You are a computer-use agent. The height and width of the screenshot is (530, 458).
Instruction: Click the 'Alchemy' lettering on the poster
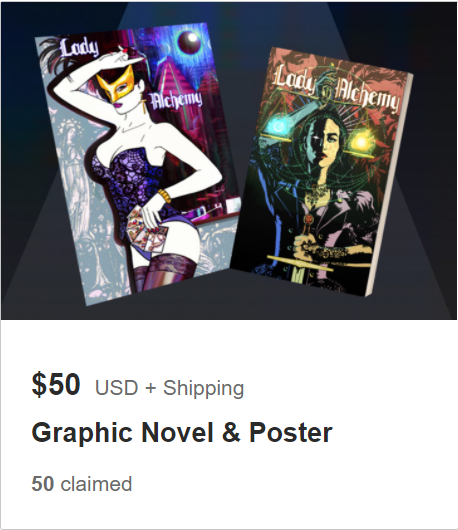point(176,100)
